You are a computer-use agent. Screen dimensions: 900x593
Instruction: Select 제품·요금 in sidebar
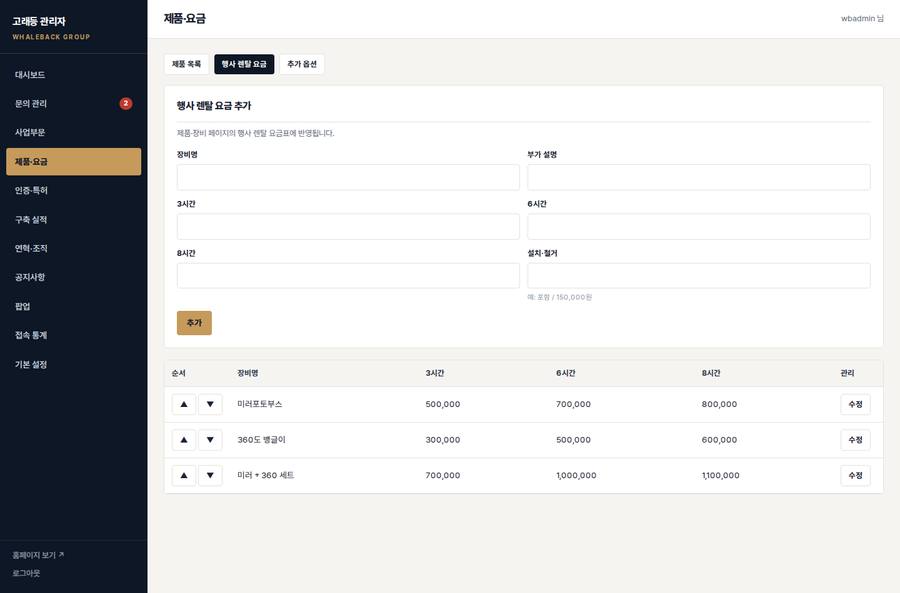click(73, 162)
